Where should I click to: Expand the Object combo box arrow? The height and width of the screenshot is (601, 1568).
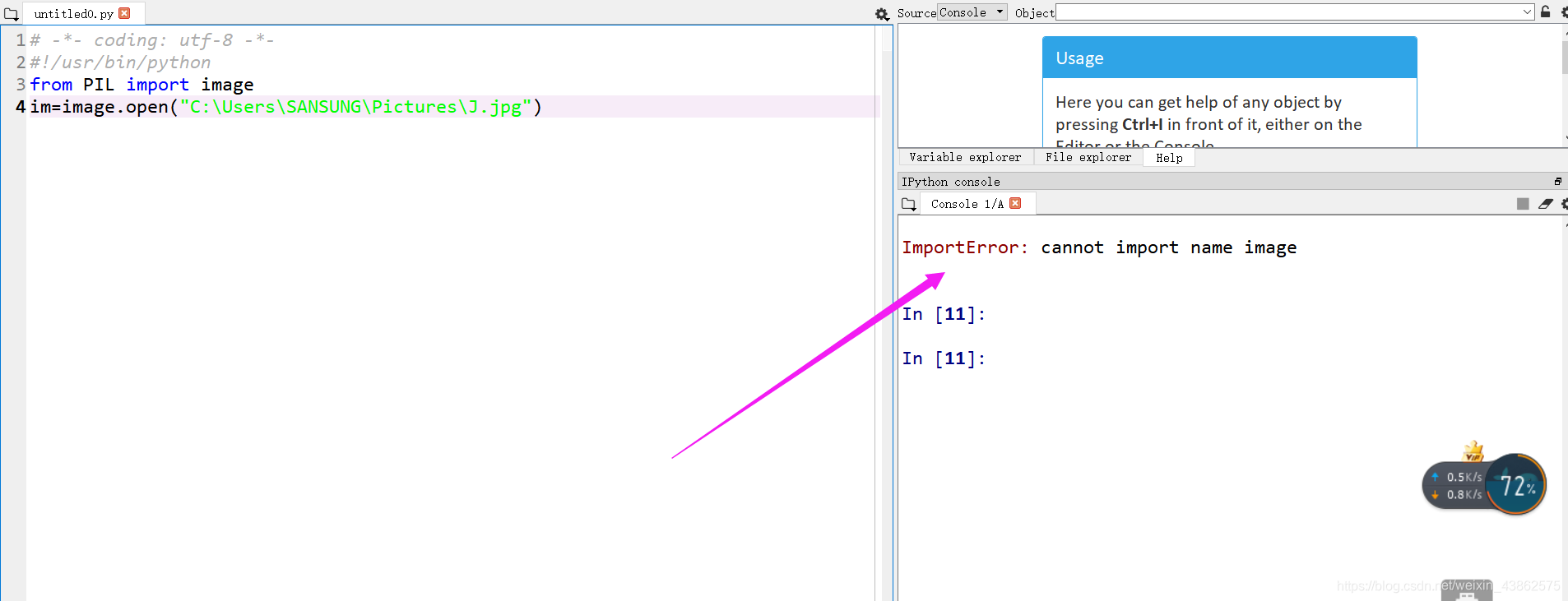pos(1527,12)
